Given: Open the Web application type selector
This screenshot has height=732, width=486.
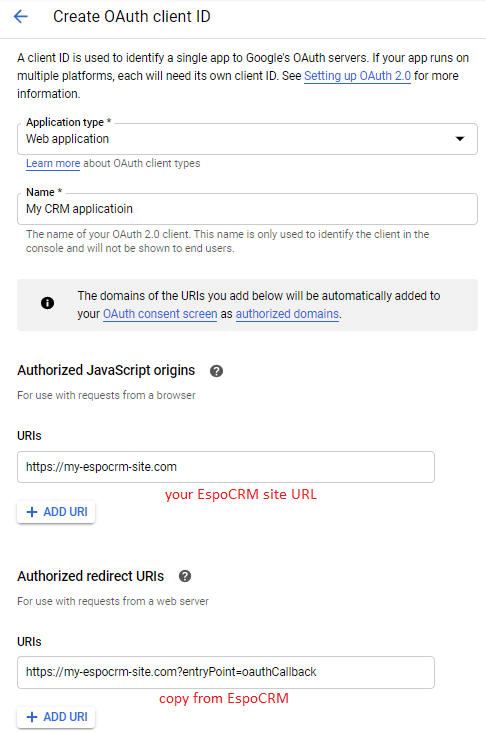Looking at the screenshot, I should click(247, 139).
